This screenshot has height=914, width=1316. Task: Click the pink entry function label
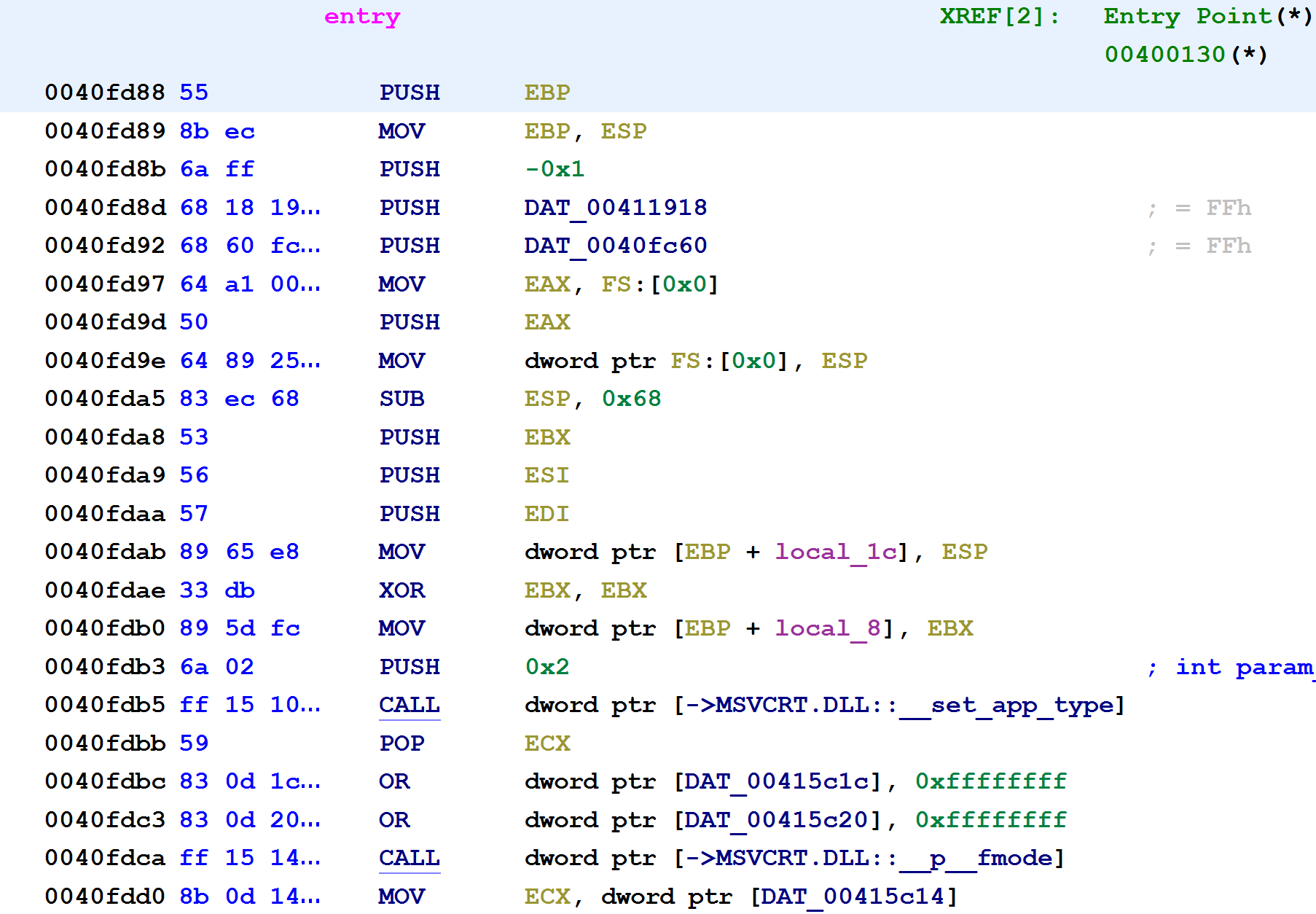tap(361, 17)
